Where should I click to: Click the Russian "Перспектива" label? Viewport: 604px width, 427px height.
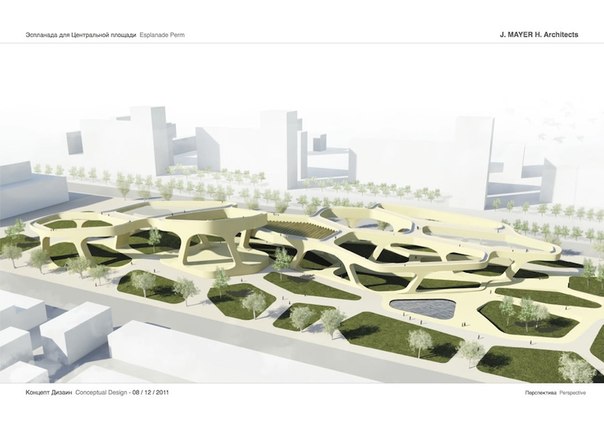[x=527, y=394]
